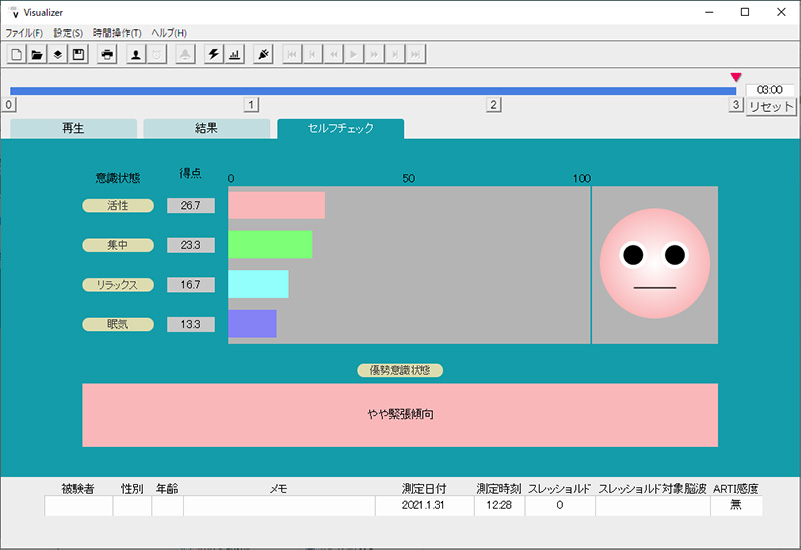The width and height of the screenshot is (801, 550).
Task: Click the 眠気 state label
Action: coord(118,324)
